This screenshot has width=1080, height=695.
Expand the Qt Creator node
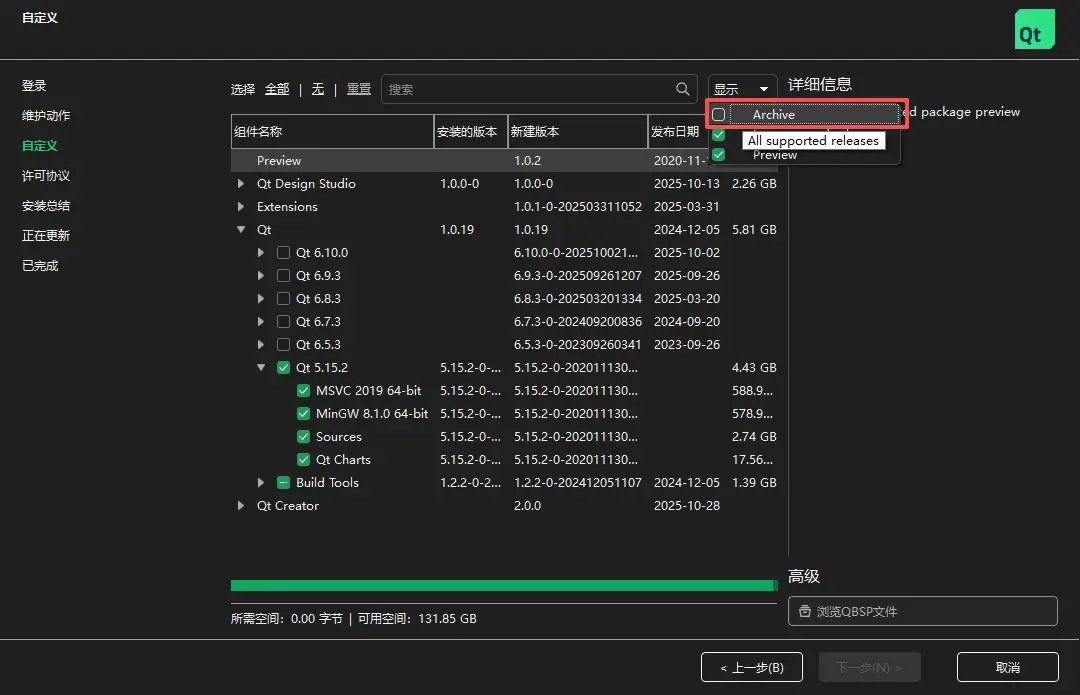(240, 506)
